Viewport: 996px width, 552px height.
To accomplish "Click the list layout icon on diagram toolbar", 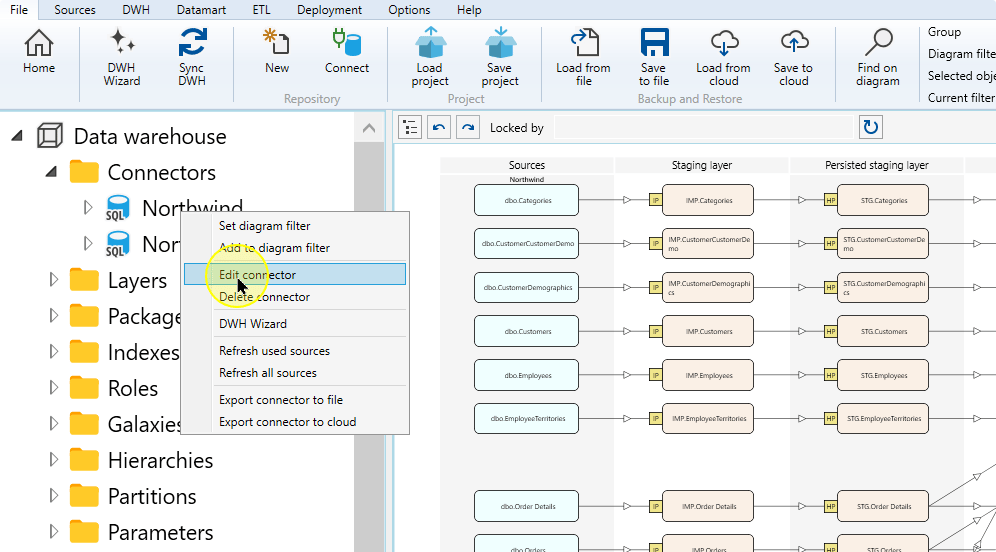I will click(x=410, y=127).
